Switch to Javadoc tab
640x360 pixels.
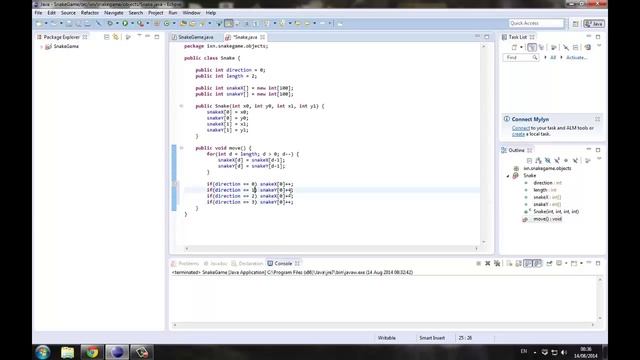tap(216, 264)
